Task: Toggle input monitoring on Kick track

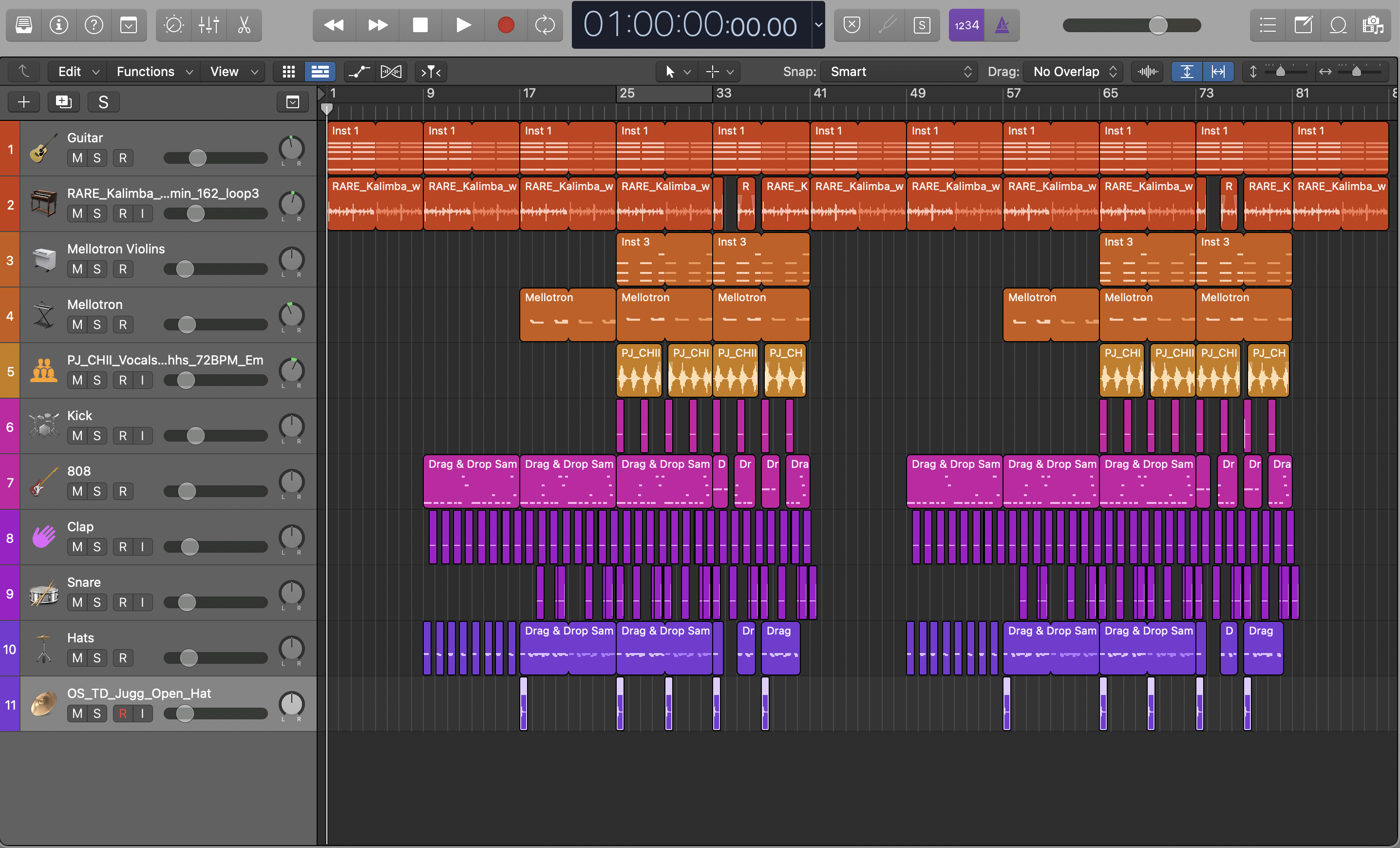Action: [x=143, y=435]
